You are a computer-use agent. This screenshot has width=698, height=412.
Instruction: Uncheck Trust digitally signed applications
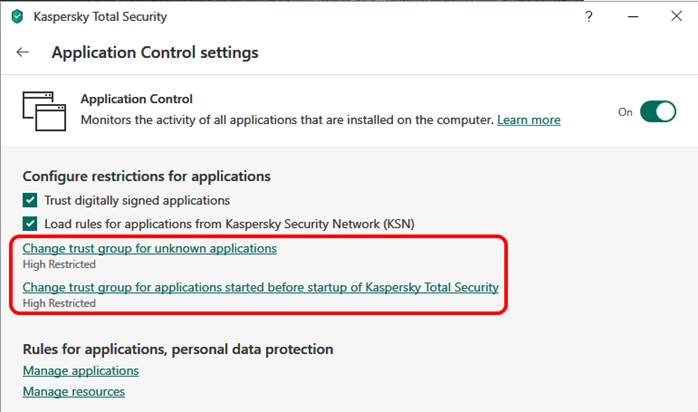[x=30, y=200]
